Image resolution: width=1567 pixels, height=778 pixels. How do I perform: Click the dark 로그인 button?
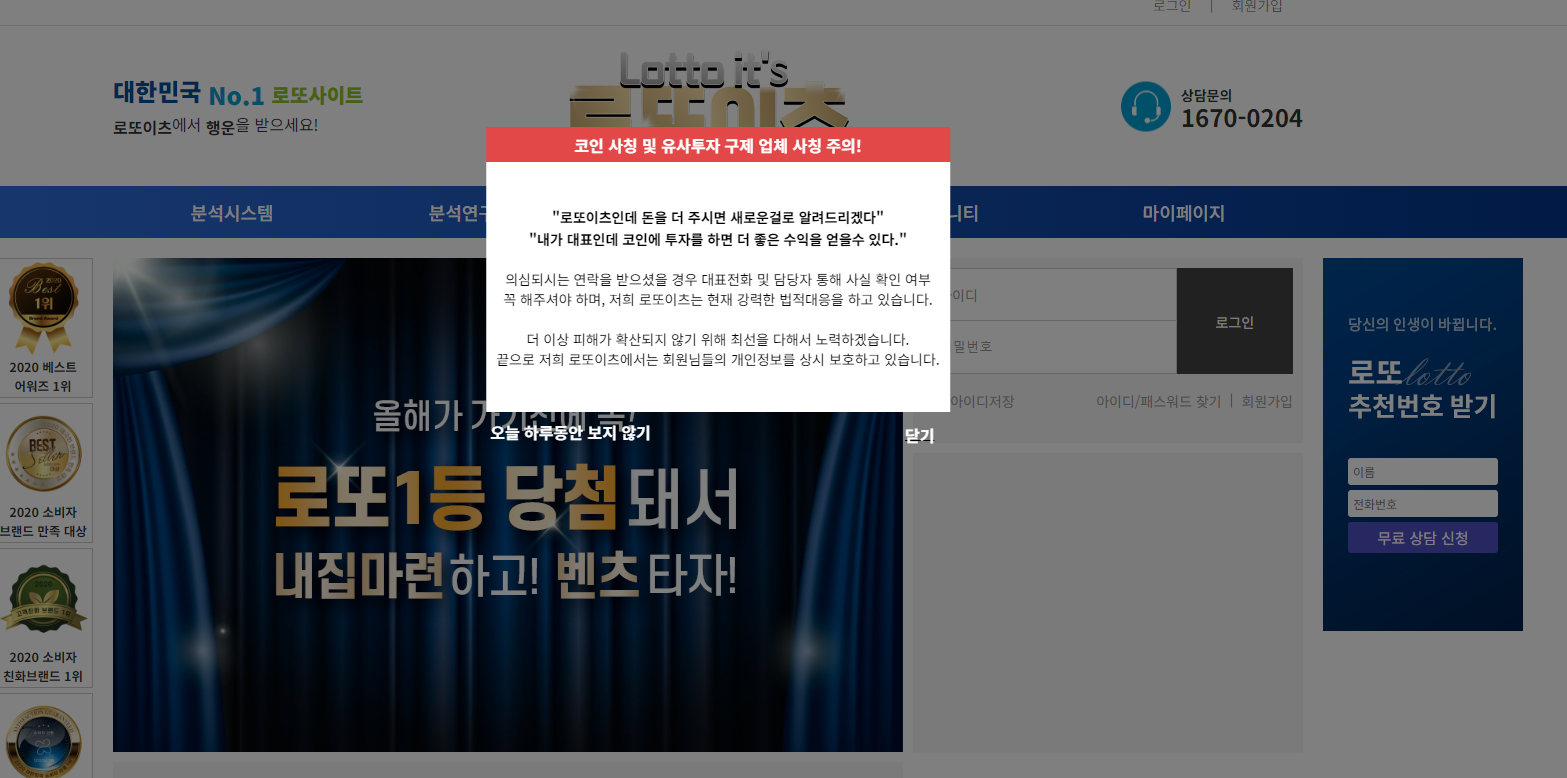1234,321
